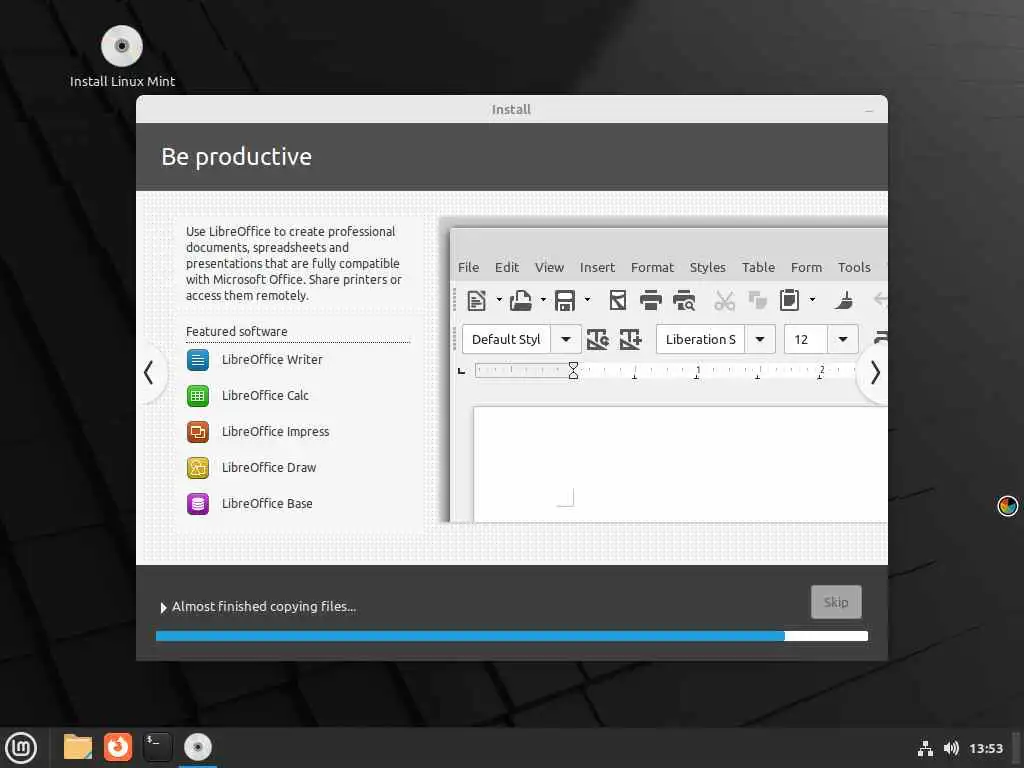Click into the Liberation S font name field

click(701, 340)
